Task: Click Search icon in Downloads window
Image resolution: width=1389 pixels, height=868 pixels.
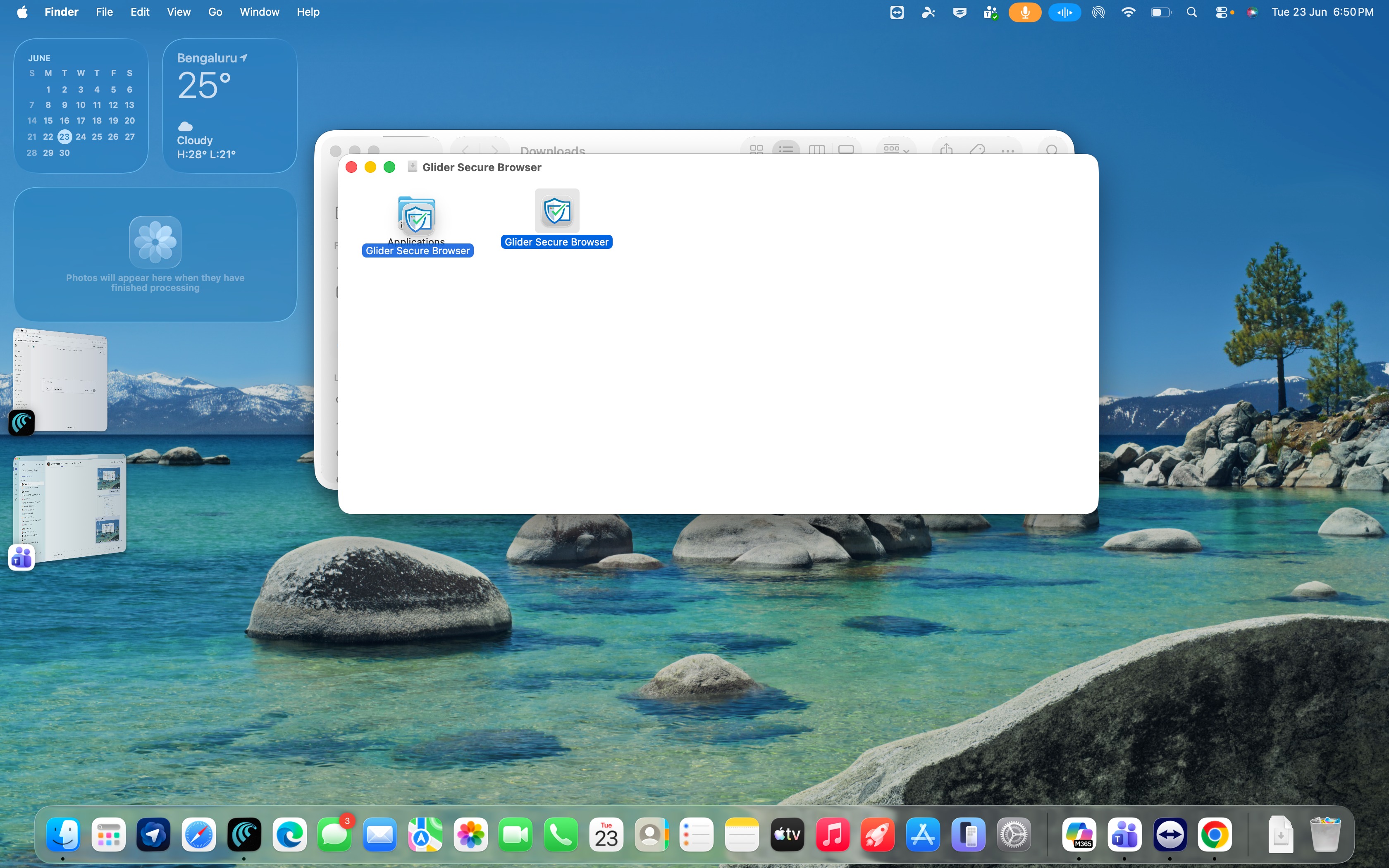Action: [x=1052, y=149]
